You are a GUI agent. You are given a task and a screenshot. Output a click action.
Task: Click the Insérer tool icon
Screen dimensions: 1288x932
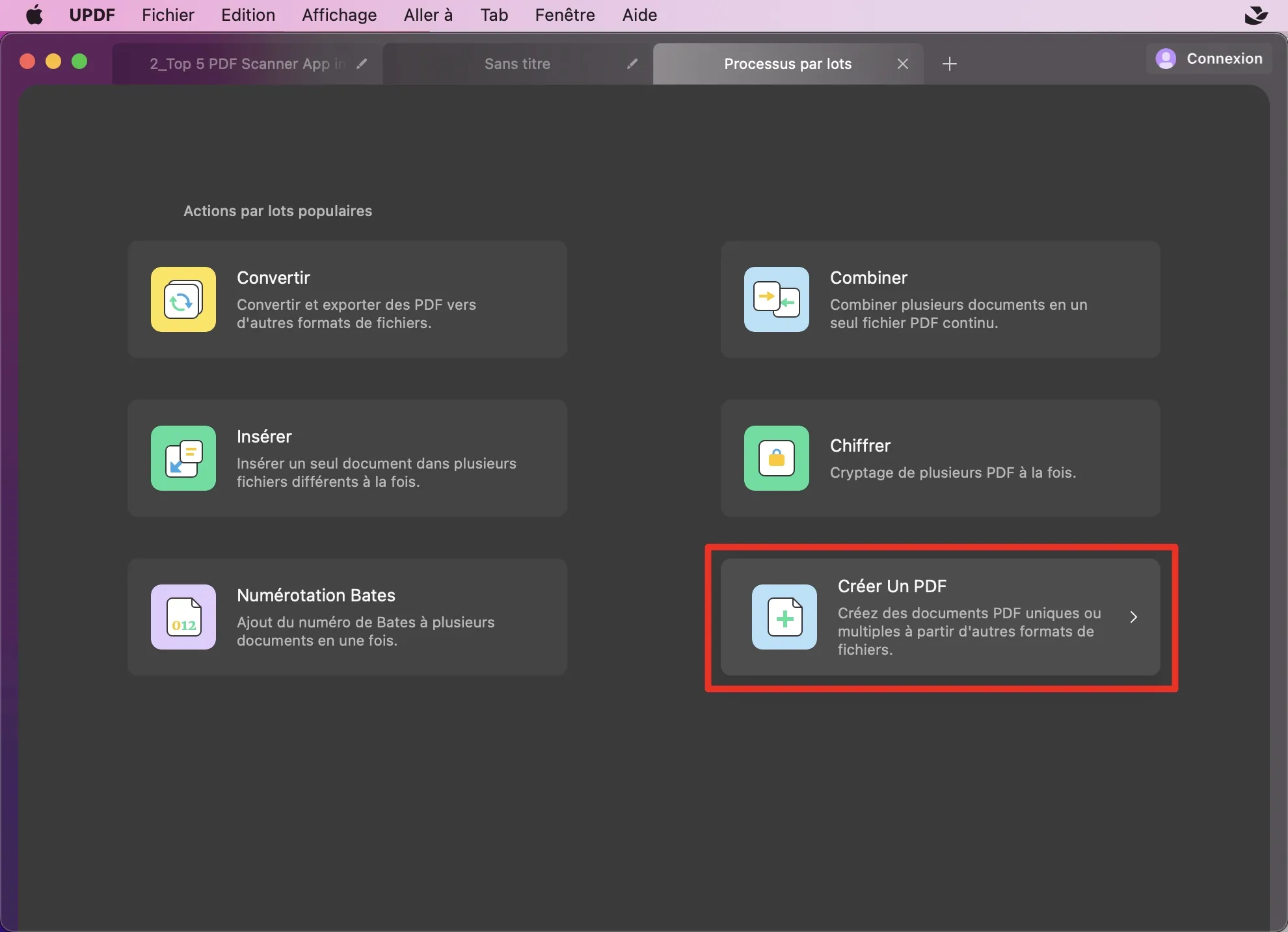[x=183, y=458]
